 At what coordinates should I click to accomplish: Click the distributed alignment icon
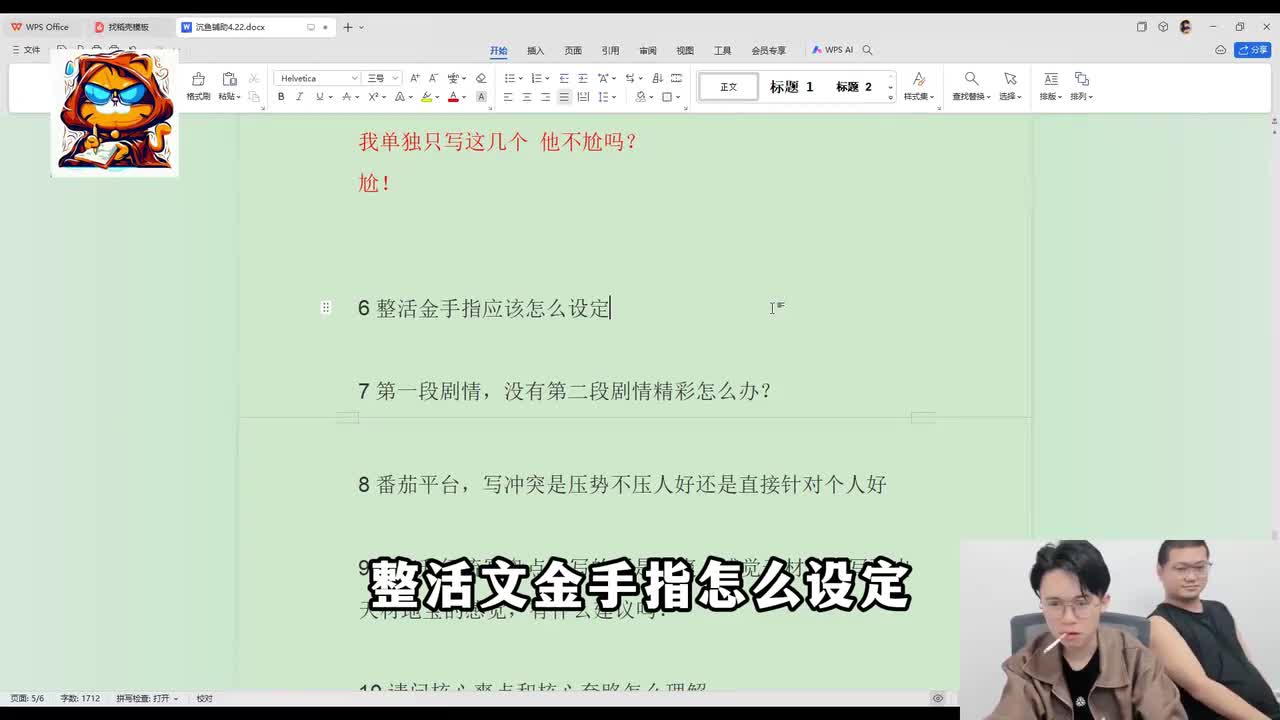(x=583, y=97)
